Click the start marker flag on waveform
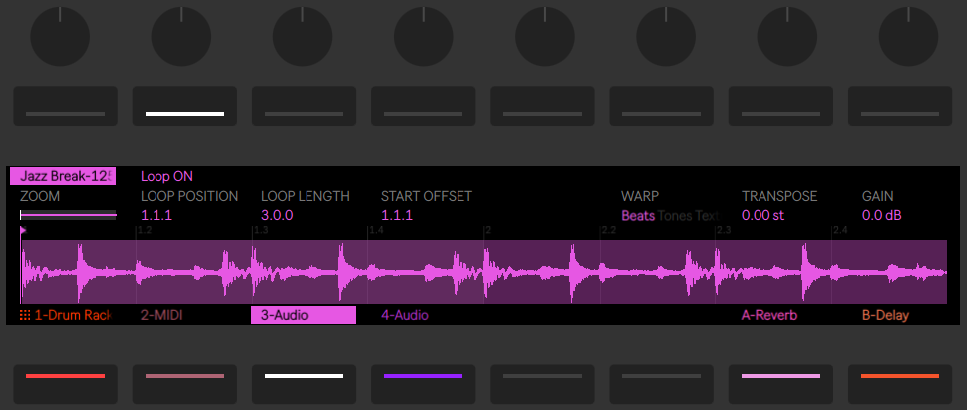The image size is (967, 410). [23, 231]
